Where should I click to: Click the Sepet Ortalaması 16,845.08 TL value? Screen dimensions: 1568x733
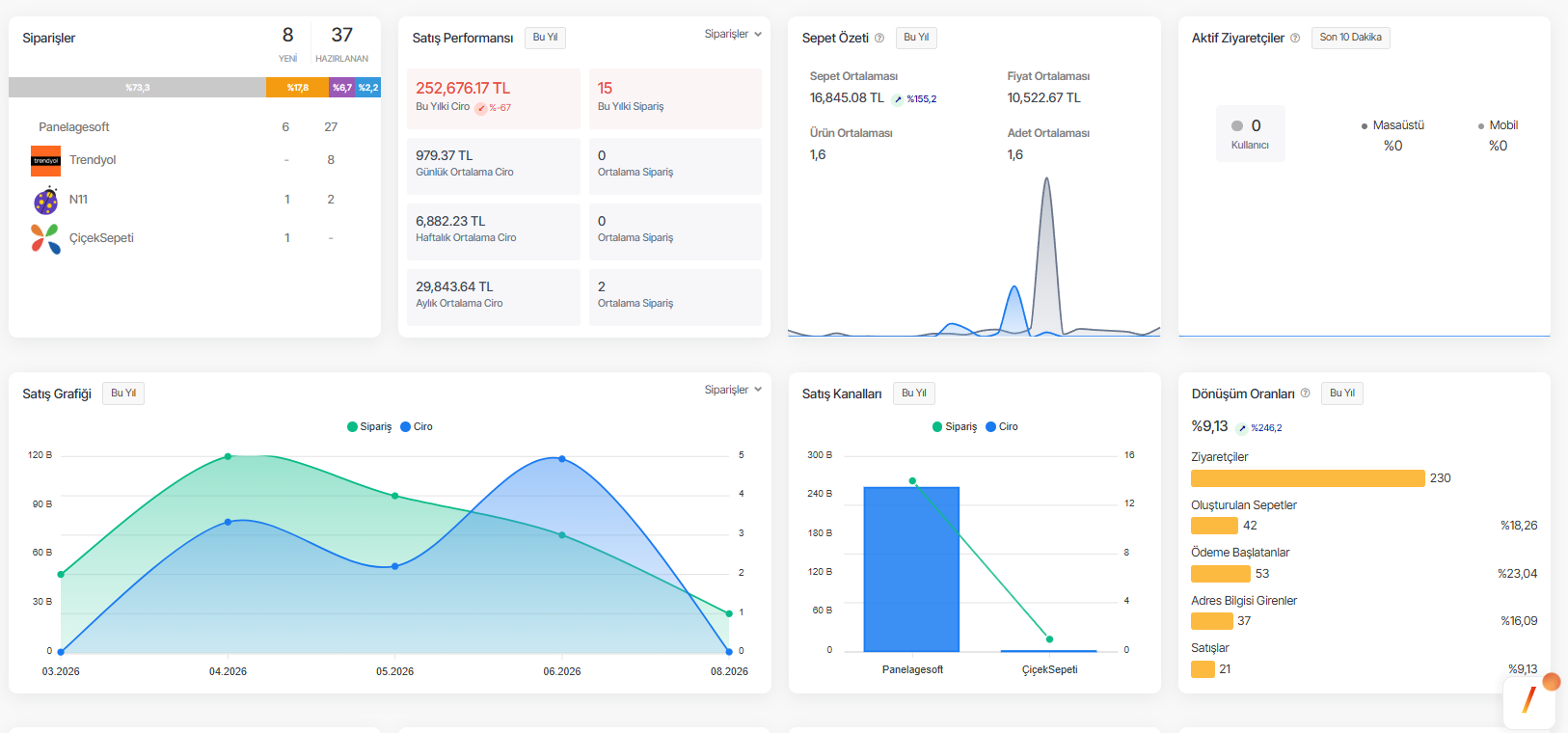pyautogui.click(x=847, y=98)
